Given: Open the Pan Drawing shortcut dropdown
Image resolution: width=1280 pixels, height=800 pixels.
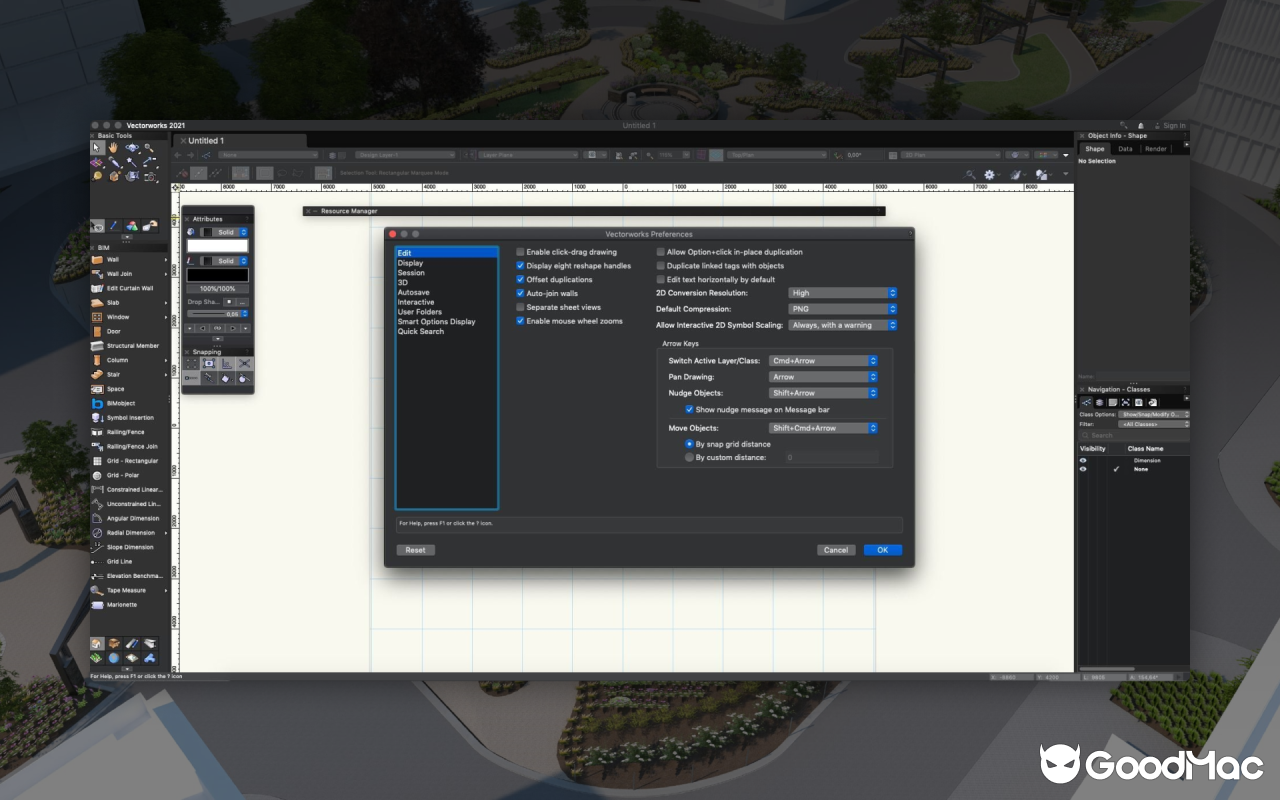Looking at the screenshot, I should pos(823,377).
